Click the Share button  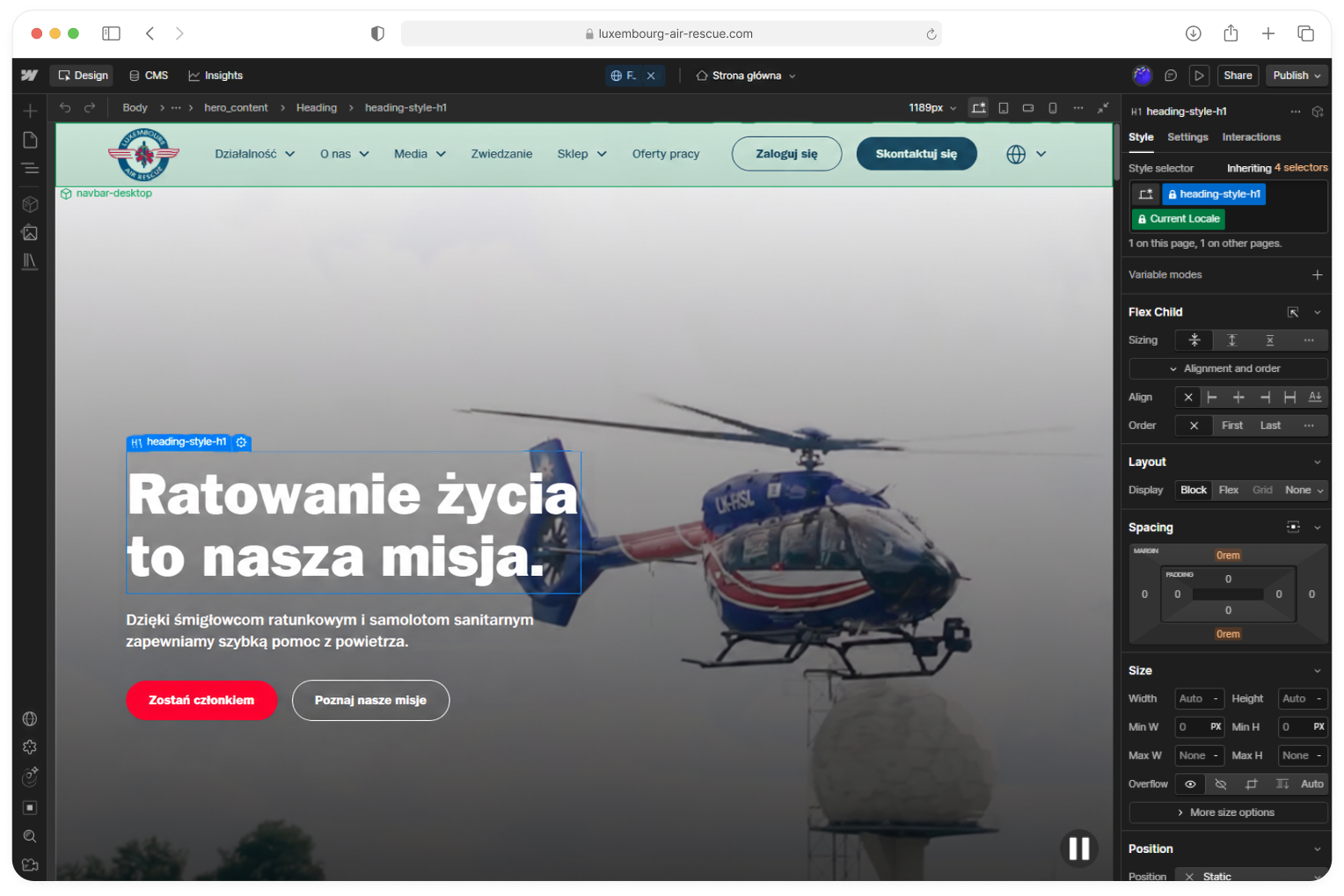pyautogui.click(x=1238, y=76)
